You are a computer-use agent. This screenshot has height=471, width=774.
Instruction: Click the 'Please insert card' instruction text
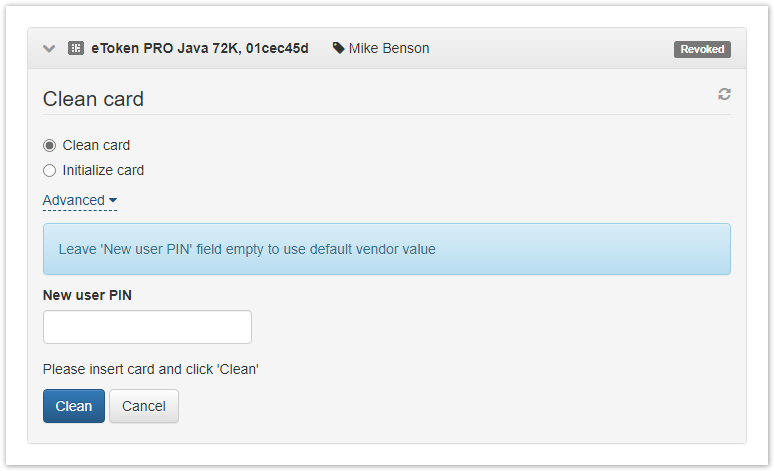tap(151, 369)
